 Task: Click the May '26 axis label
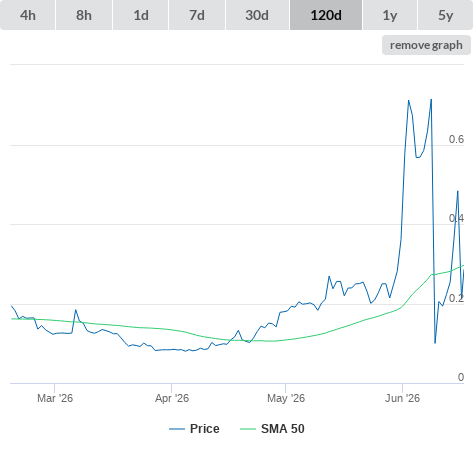tap(286, 398)
